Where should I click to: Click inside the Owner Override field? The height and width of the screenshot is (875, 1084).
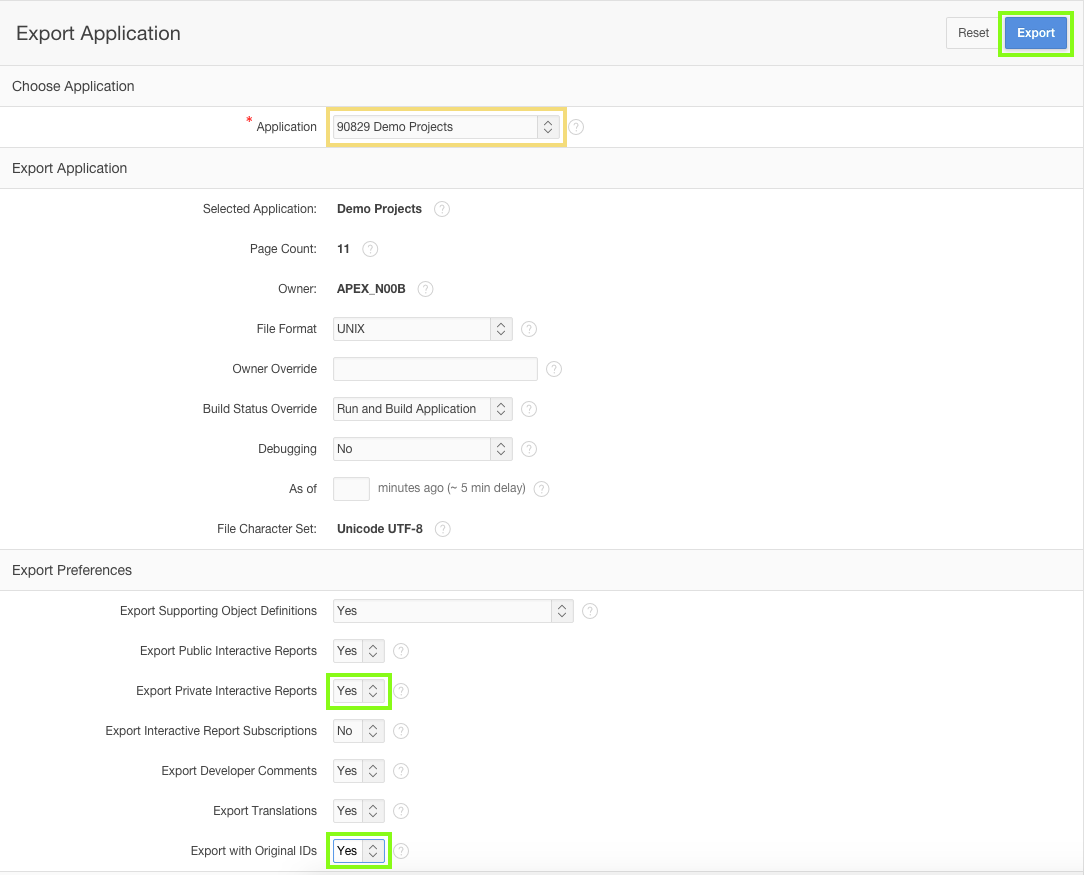pos(434,369)
